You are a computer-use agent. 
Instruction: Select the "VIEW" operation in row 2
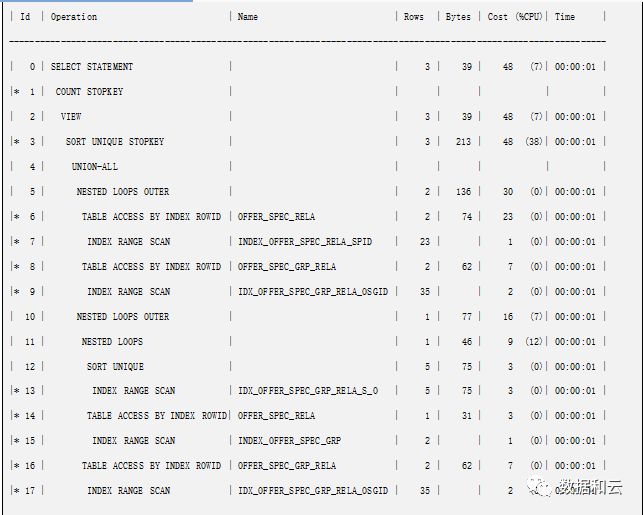coord(71,117)
